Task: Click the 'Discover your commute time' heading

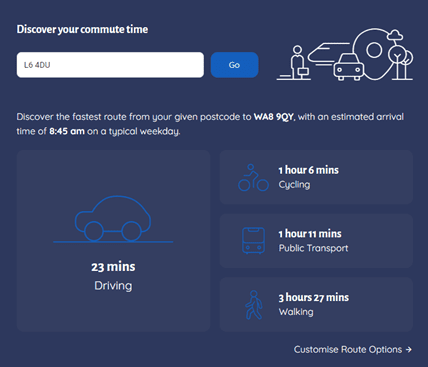Action: pos(82,29)
